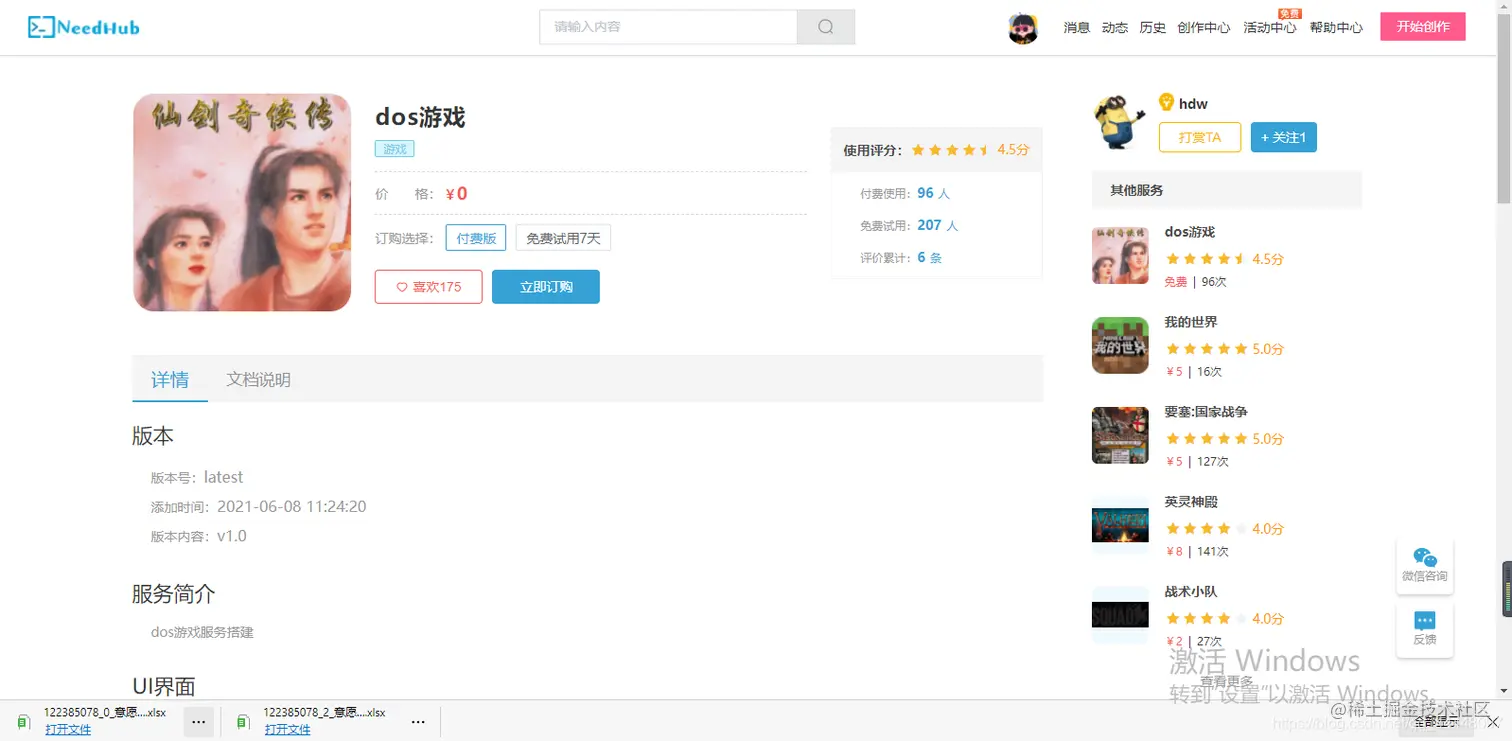Open options menu for 122385078_0 download
This screenshot has height=741, width=1512.
[199, 721]
